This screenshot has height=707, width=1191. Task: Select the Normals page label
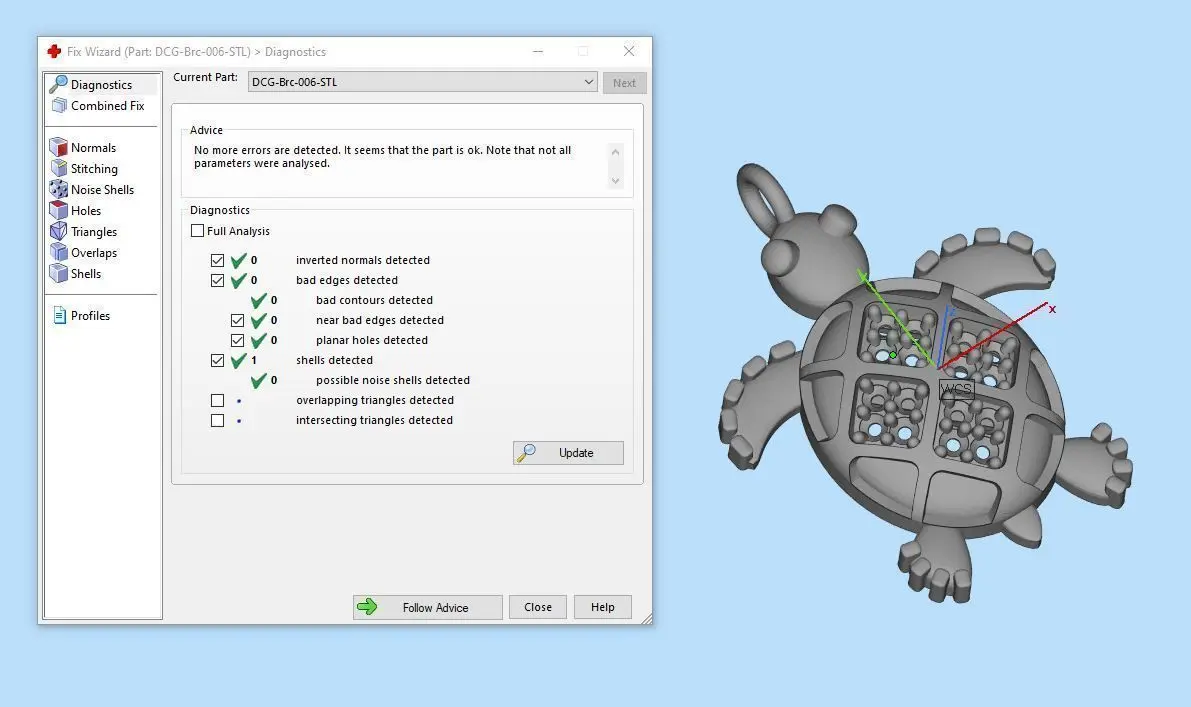[93, 147]
